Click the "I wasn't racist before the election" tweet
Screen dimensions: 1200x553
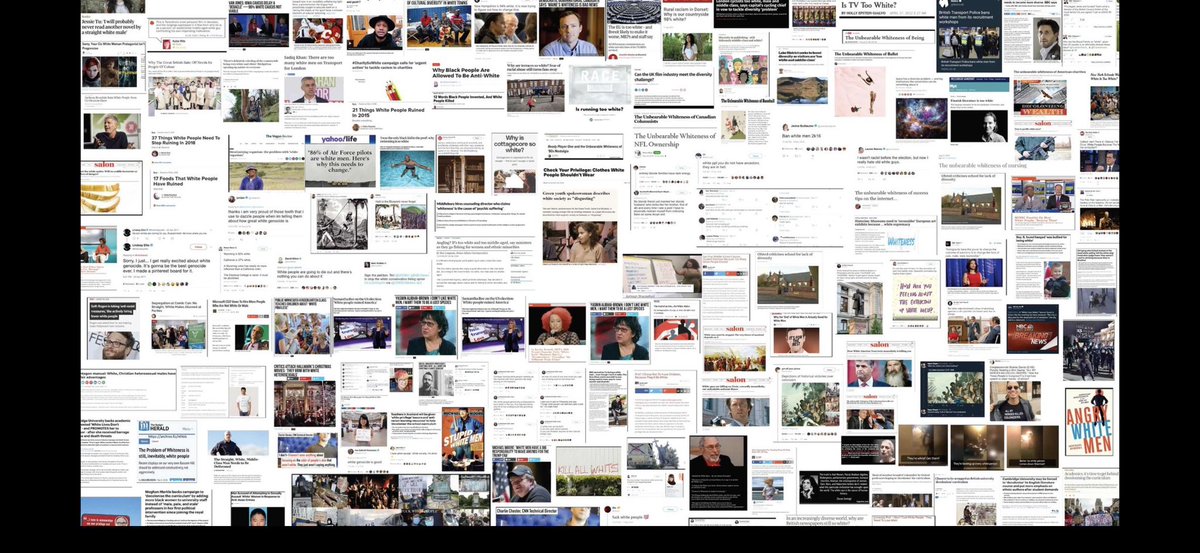[893, 160]
